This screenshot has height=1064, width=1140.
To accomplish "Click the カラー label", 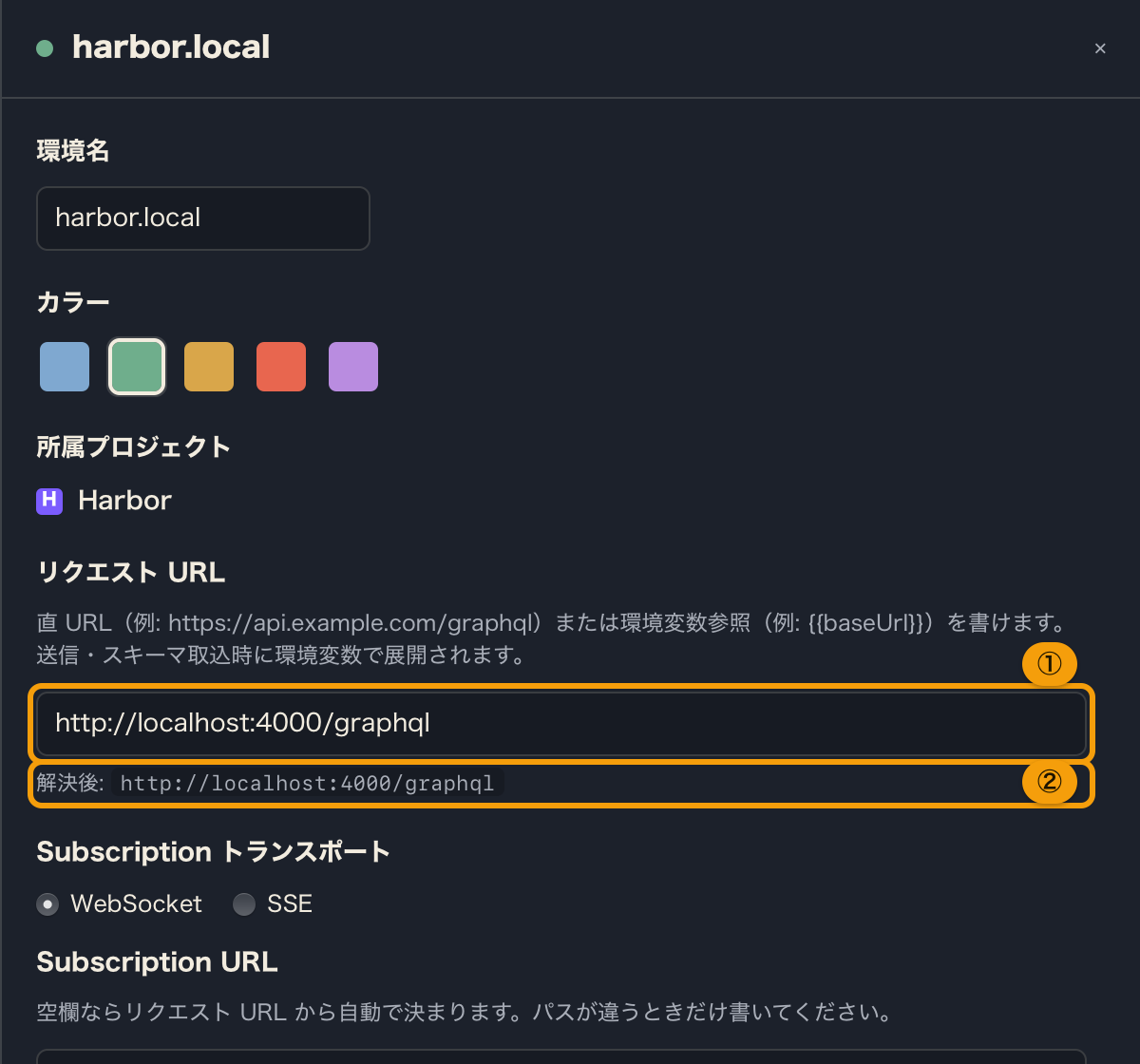I will pyautogui.click(x=73, y=303).
